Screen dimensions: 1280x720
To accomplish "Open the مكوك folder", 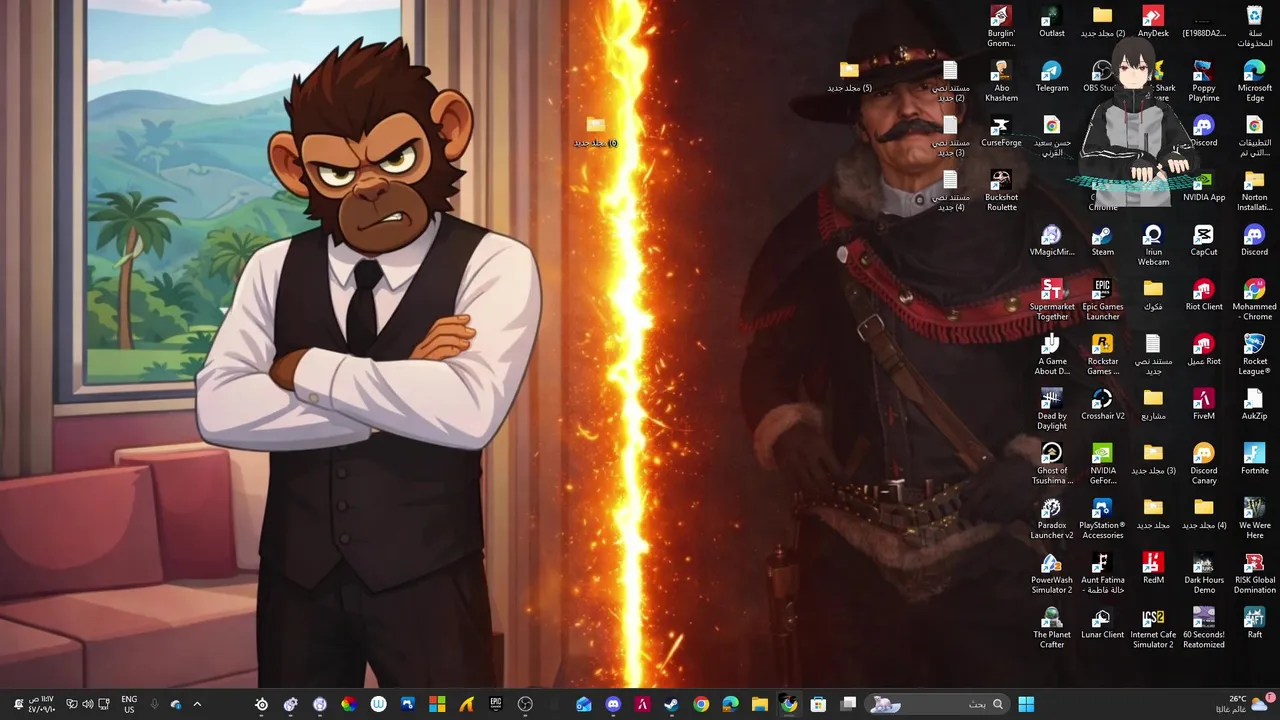I will click(1153, 295).
